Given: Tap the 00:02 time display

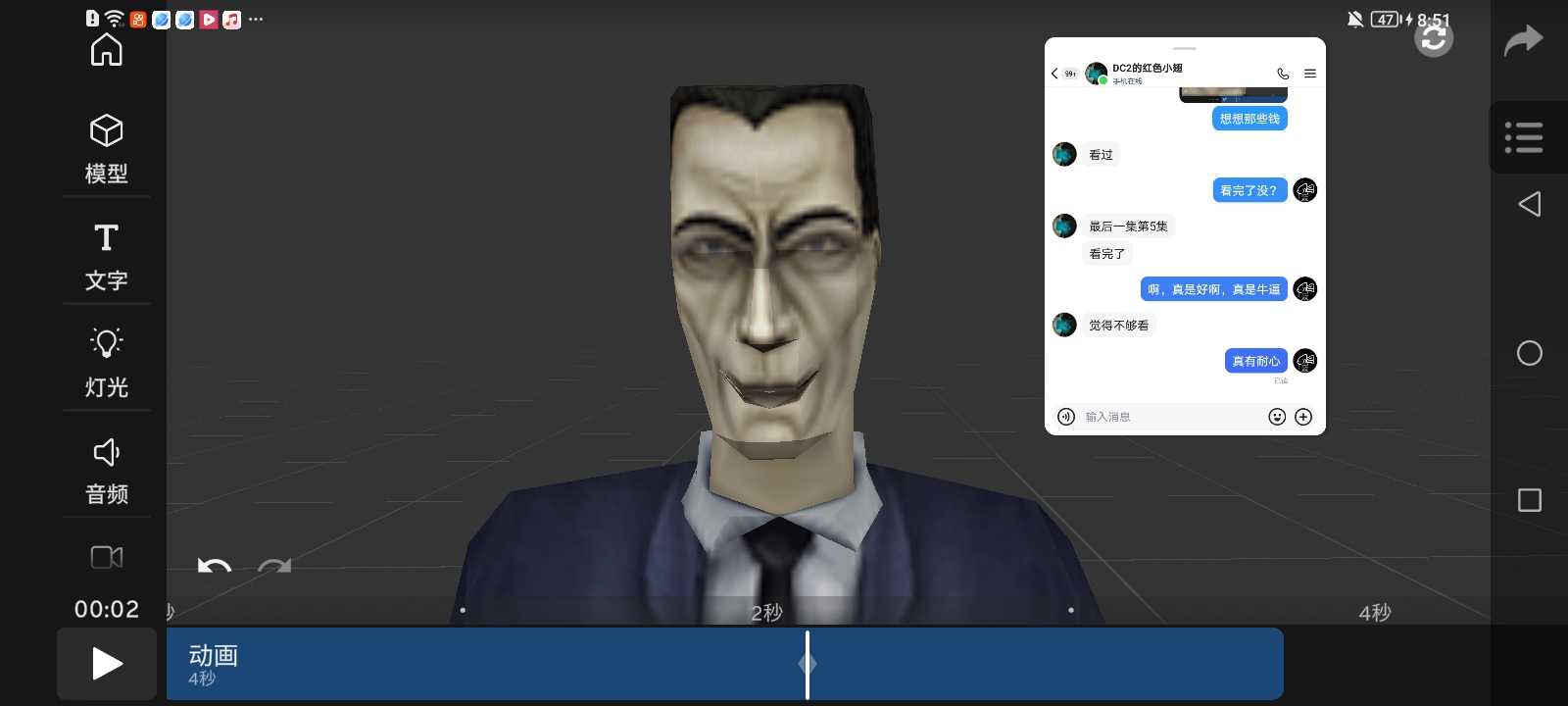Looking at the screenshot, I should click(x=107, y=609).
